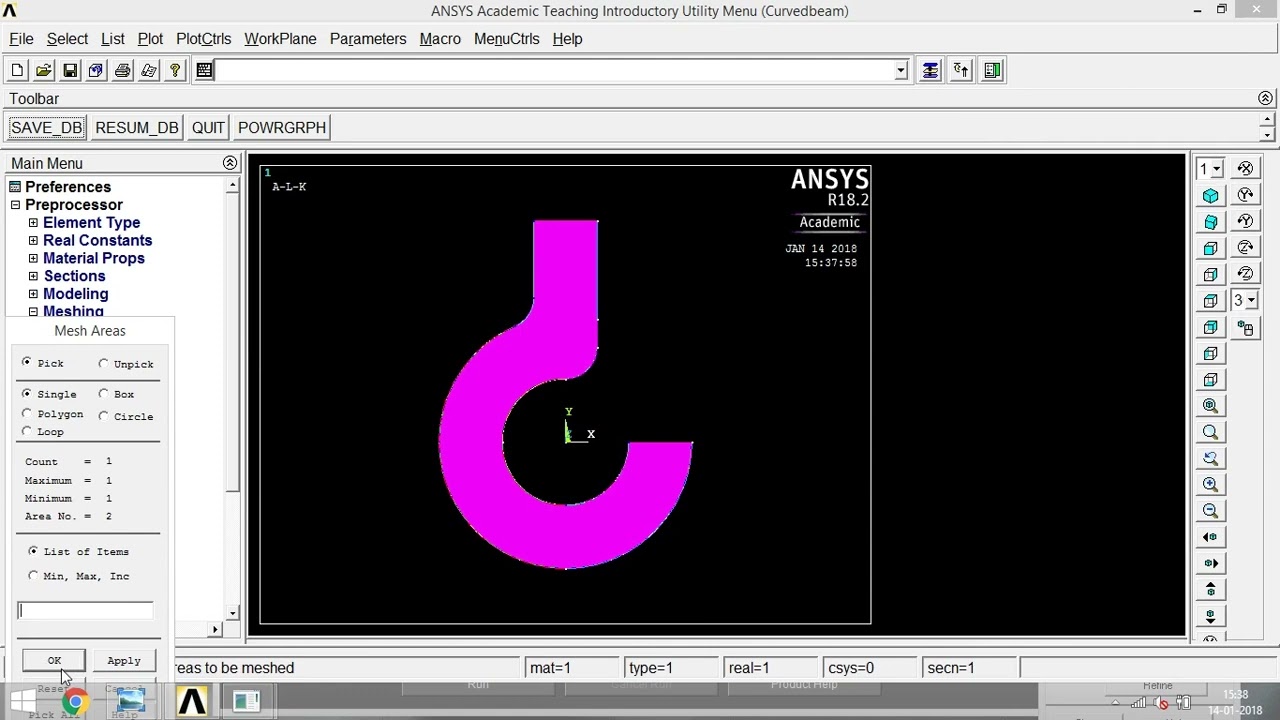Expand Sections tree node
This screenshot has width=1280, height=720.
click(33, 277)
